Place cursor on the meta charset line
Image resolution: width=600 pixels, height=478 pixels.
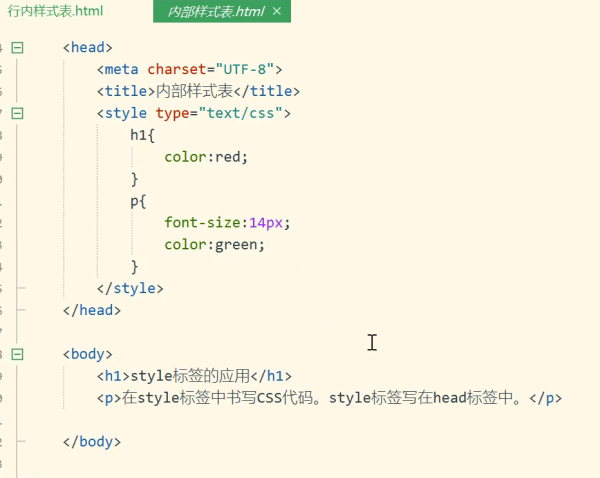tap(190, 69)
